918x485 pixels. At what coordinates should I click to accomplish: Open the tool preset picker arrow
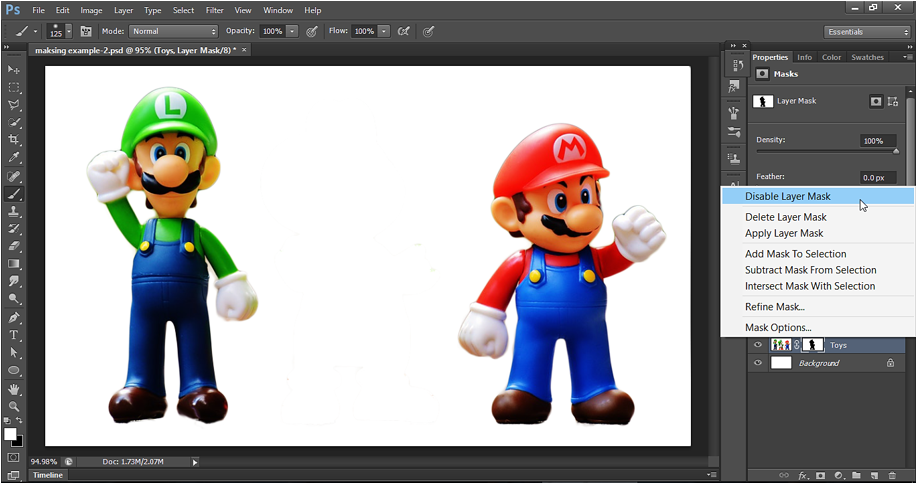[35, 32]
